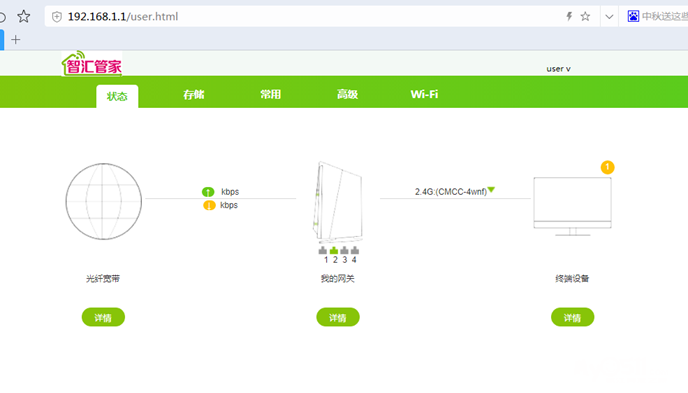Screen dimensions: 688x393
Task: Open the Baidu paw search icon
Action: click(x=633, y=16)
